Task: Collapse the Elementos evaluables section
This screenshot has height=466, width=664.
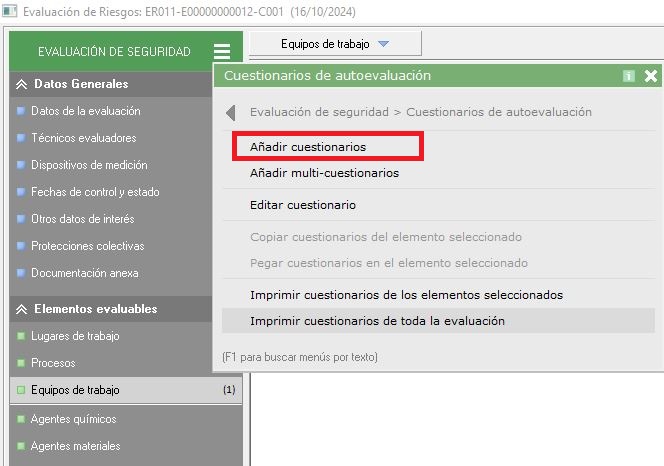Action: pyautogui.click(x=22, y=309)
